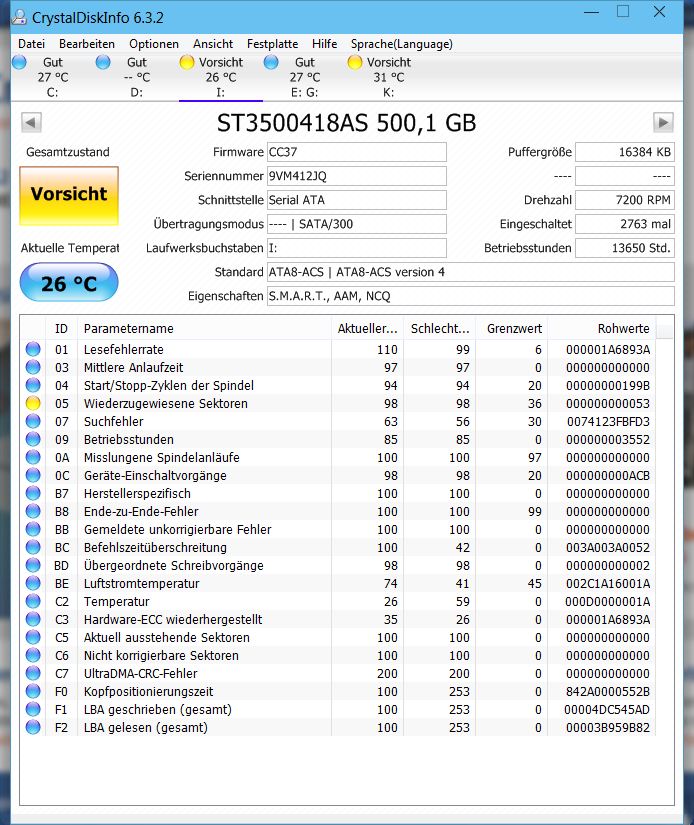Click the Grenzwert column header

(x=511, y=328)
